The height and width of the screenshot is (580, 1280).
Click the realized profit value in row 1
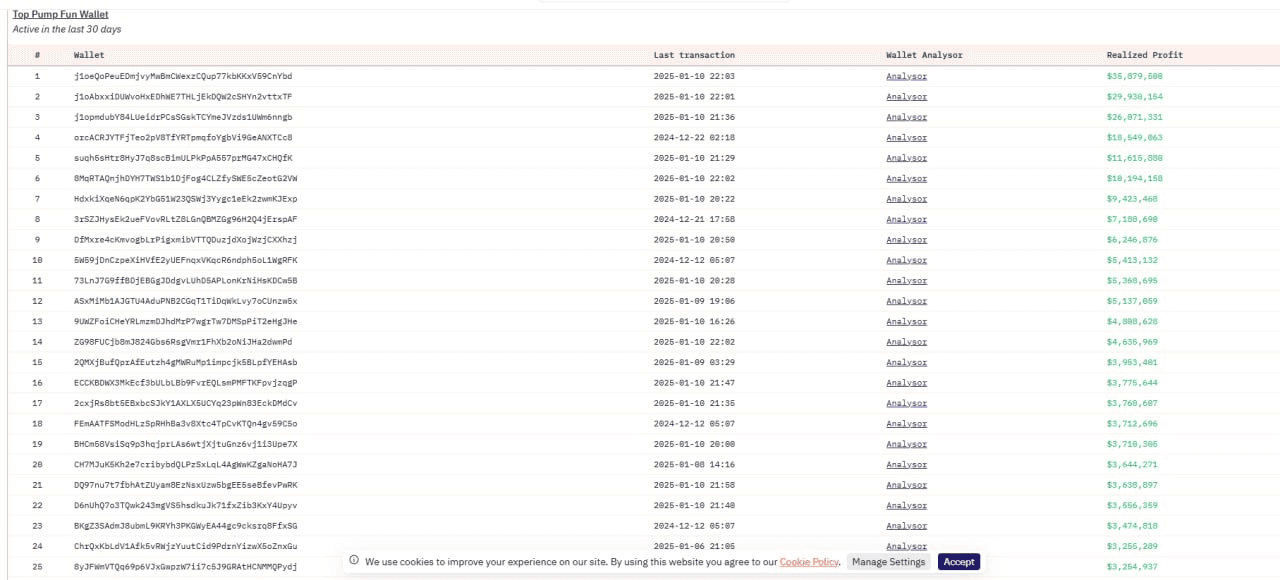coord(1134,76)
